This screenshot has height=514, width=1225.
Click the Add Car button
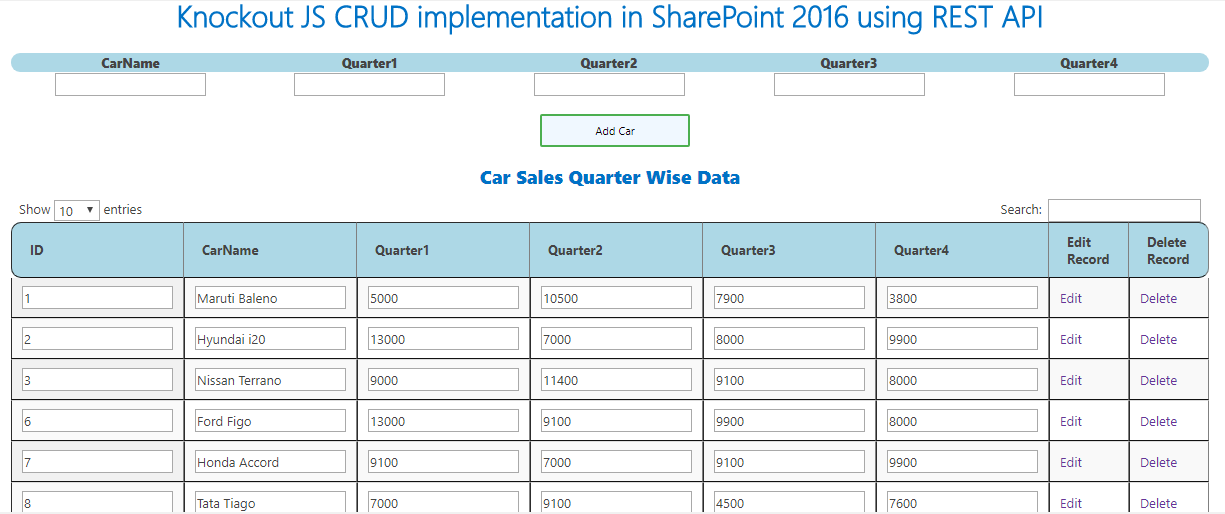click(x=615, y=131)
